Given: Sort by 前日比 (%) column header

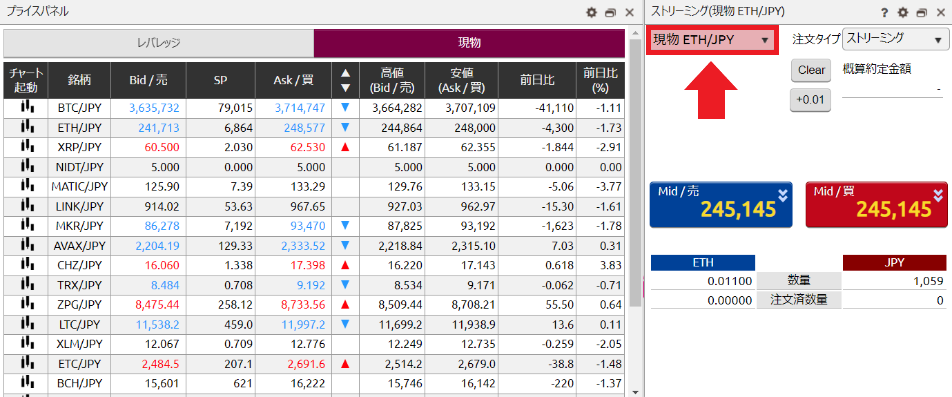Looking at the screenshot, I should pos(600,81).
